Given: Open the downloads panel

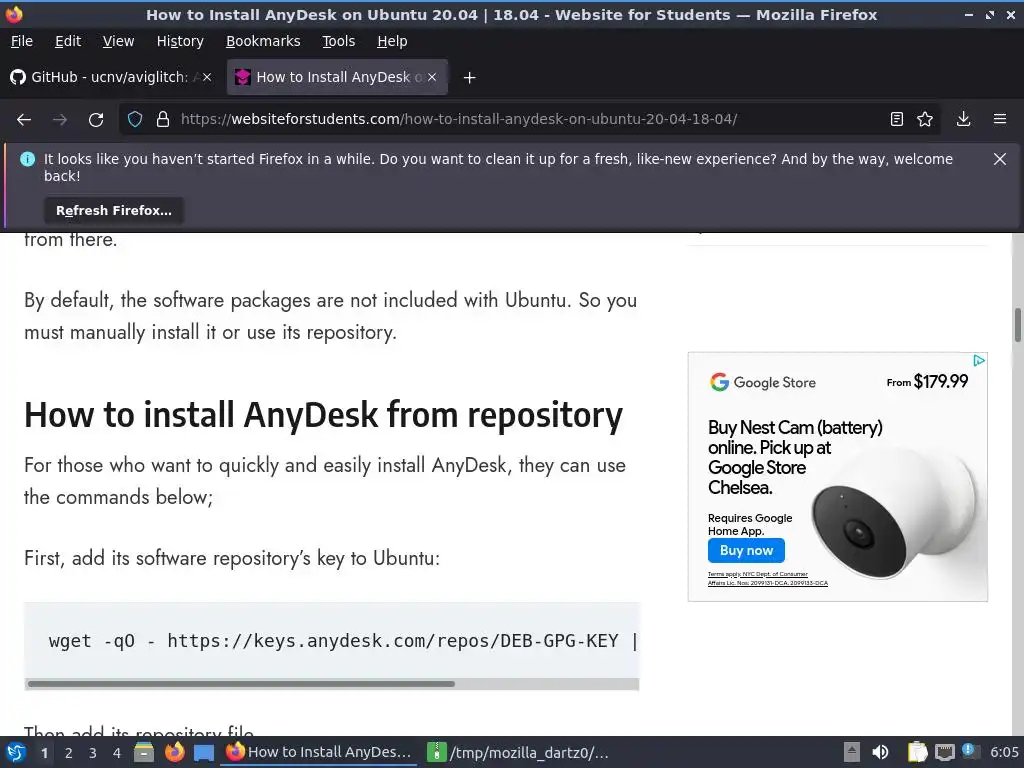Looking at the screenshot, I should (x=963, y=119).
